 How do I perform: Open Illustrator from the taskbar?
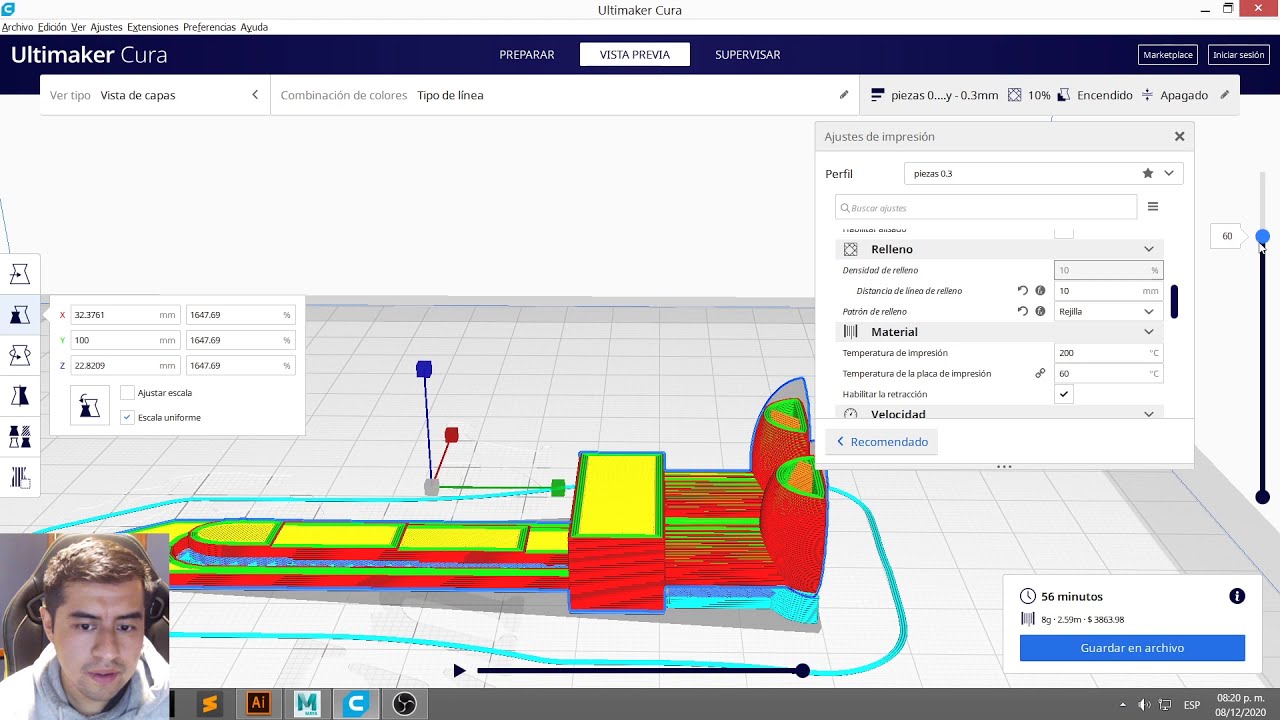258,703
